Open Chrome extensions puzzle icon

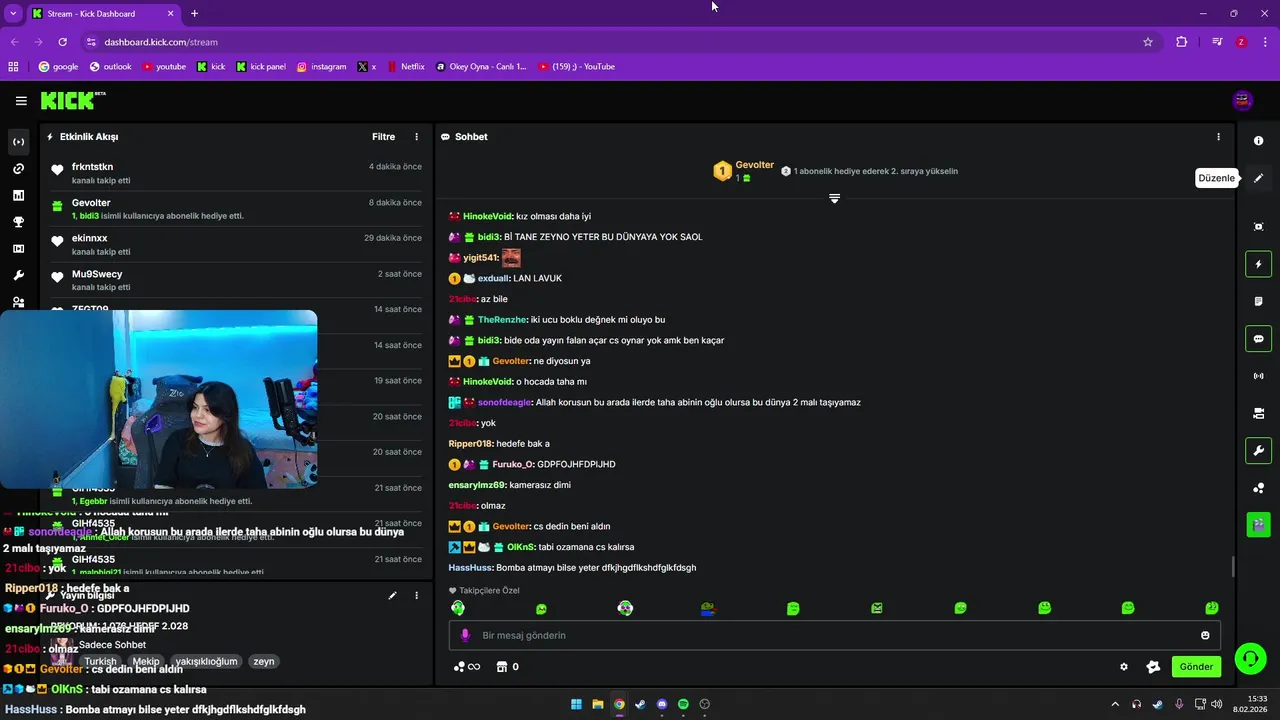point(1182,42)
